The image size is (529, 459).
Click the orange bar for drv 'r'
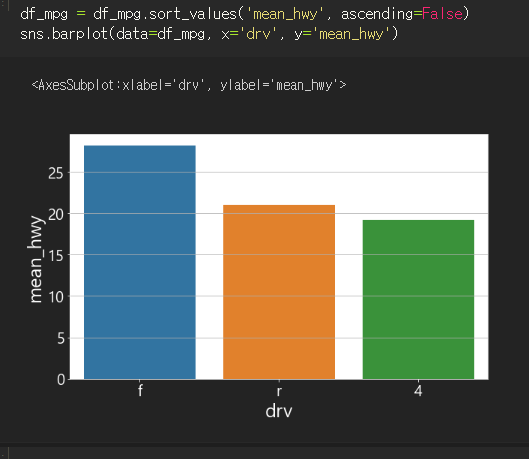[x=279, y=292]
